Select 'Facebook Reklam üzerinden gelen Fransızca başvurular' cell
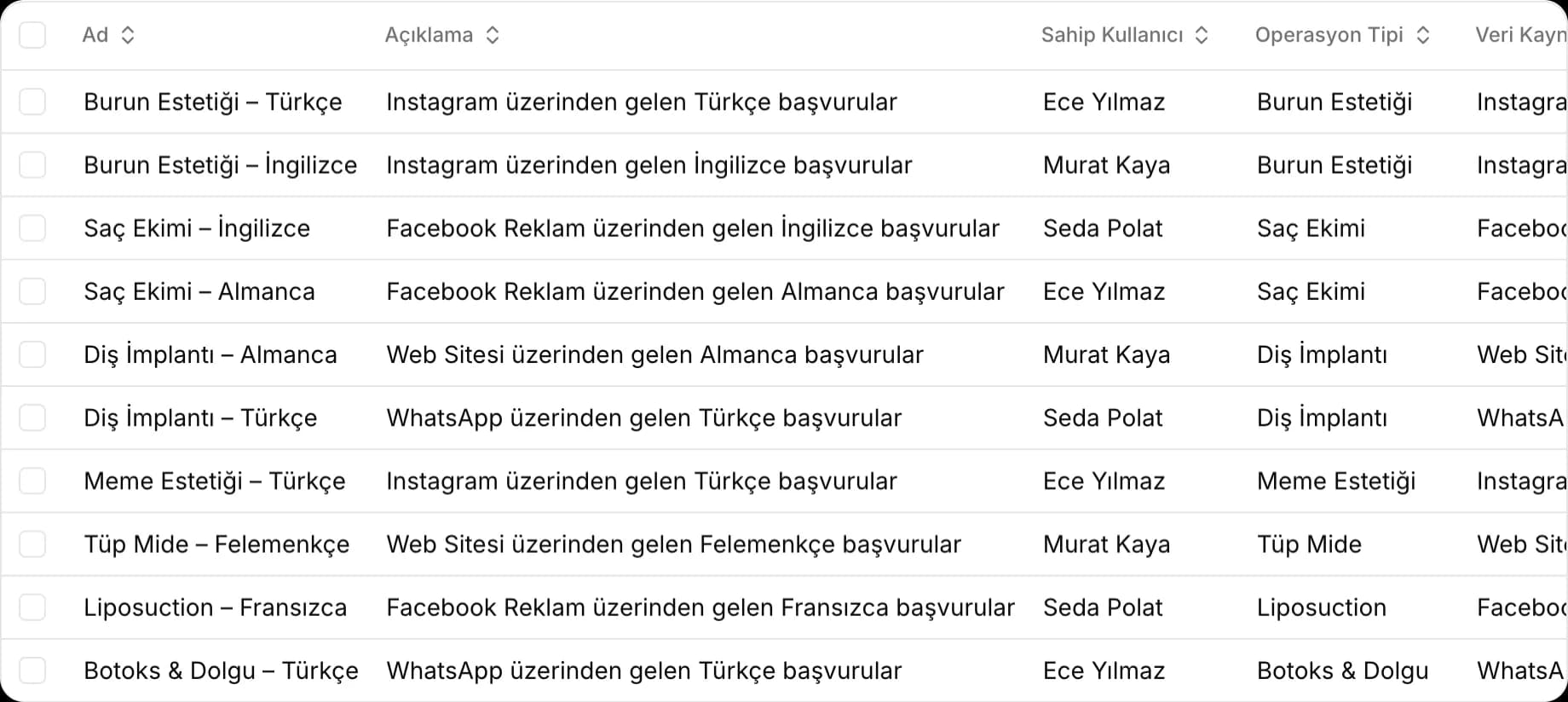Viewport: 1568px width, 702px height. [x=700, y=607]
